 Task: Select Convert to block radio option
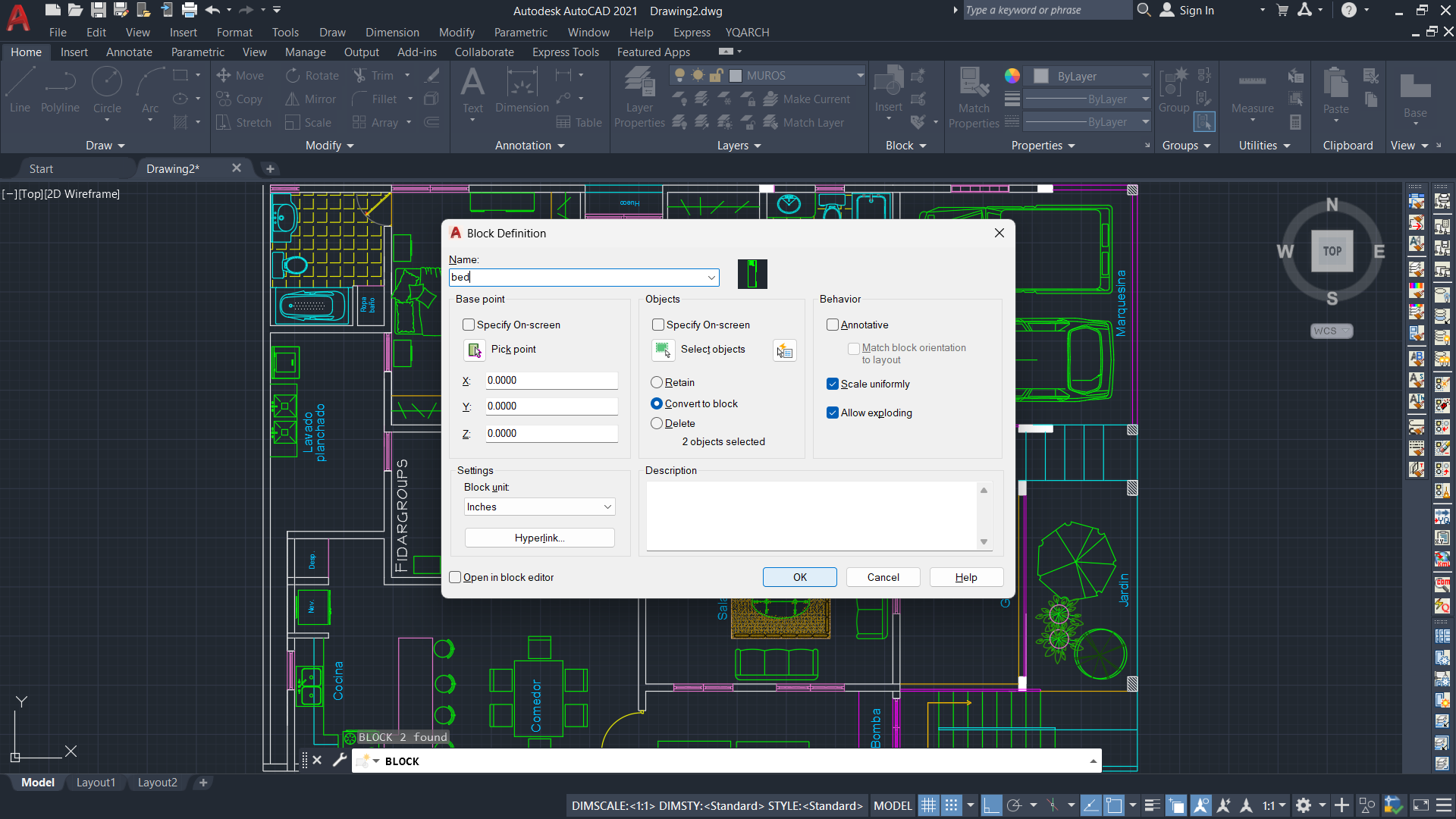point(657,403)
